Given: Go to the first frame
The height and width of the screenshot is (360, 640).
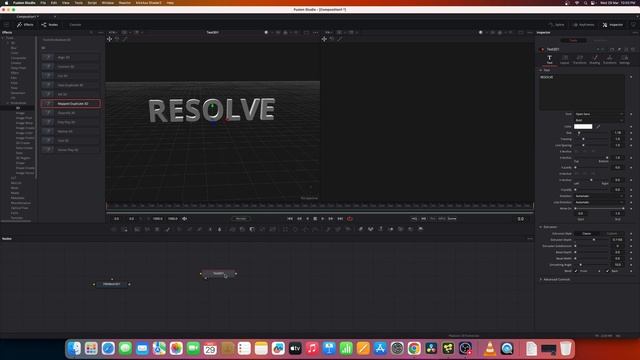Looking at the screenshot, I should [x=290, y=219].
